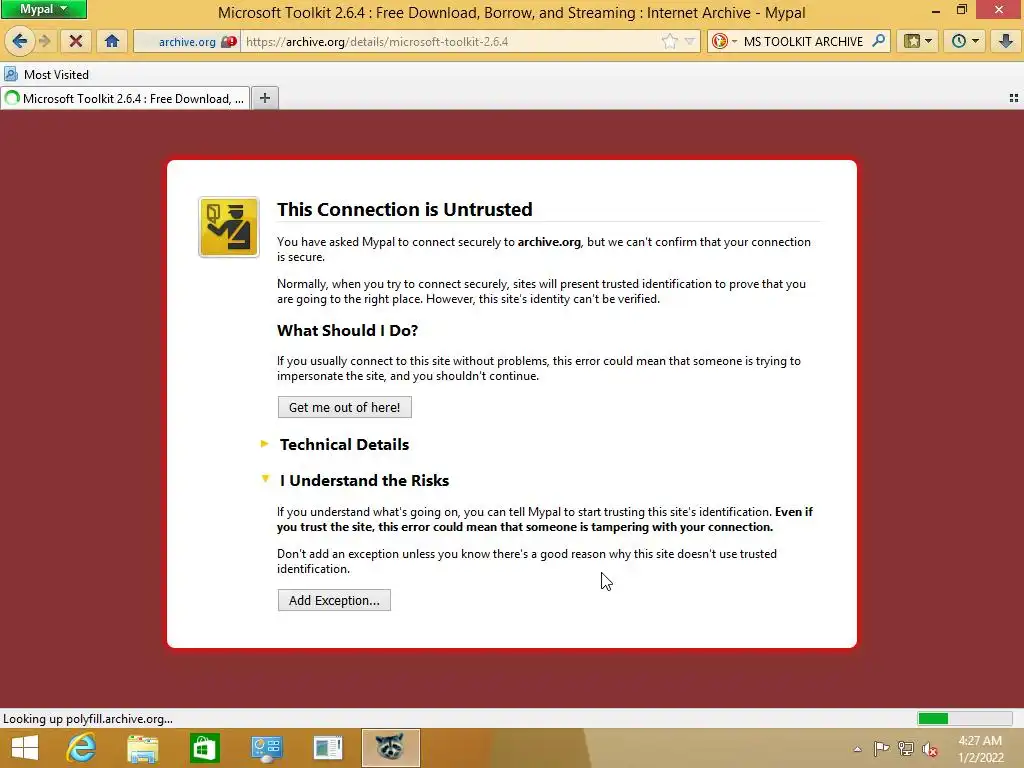Open the Downloads arrow button
The height and width of the screenshot is (768, 1024).
[x=1006, y=42]
